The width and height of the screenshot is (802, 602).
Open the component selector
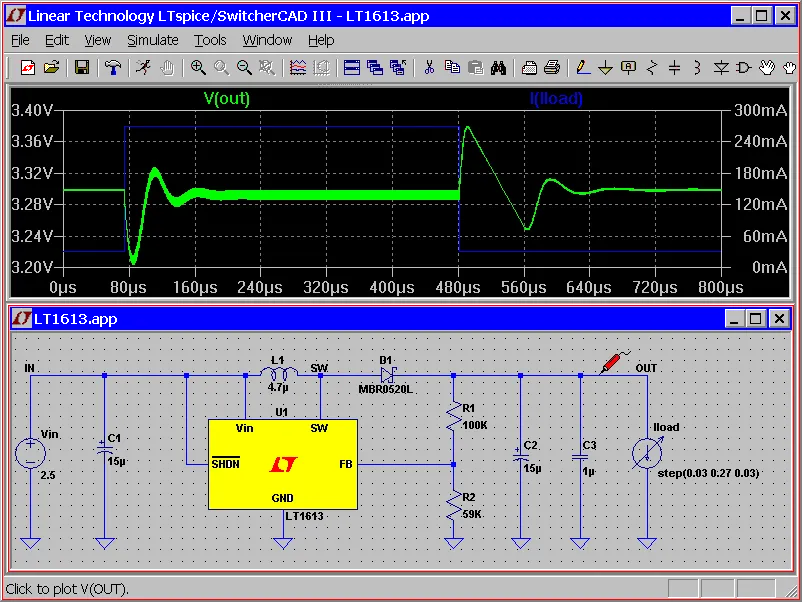pyautogui.click(x=744, y=67)
